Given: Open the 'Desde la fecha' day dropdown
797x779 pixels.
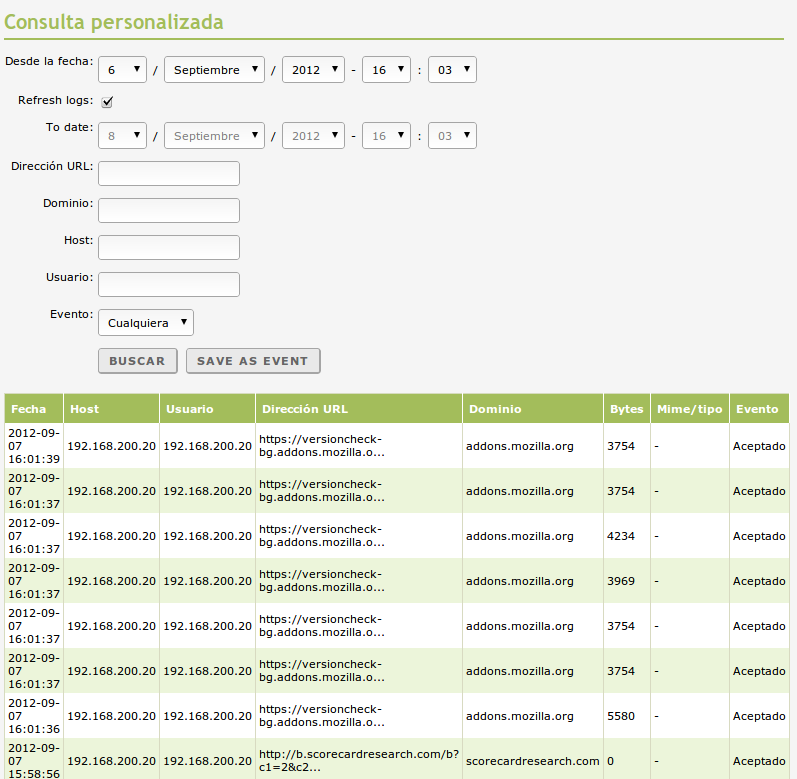Looking at the screenshot, I should pos(122,70).
